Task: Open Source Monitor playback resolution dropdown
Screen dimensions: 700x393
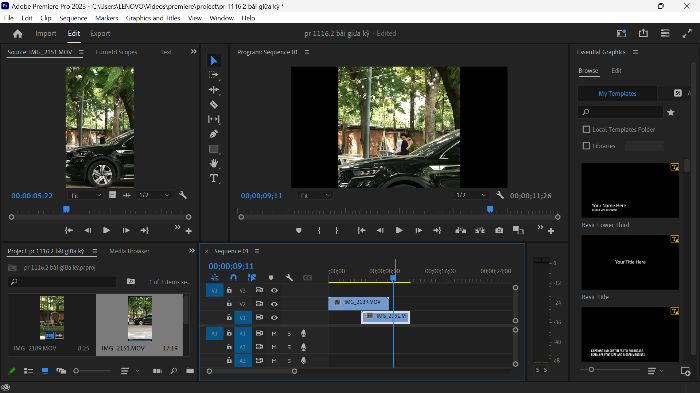Action: (x=153, y=195)
